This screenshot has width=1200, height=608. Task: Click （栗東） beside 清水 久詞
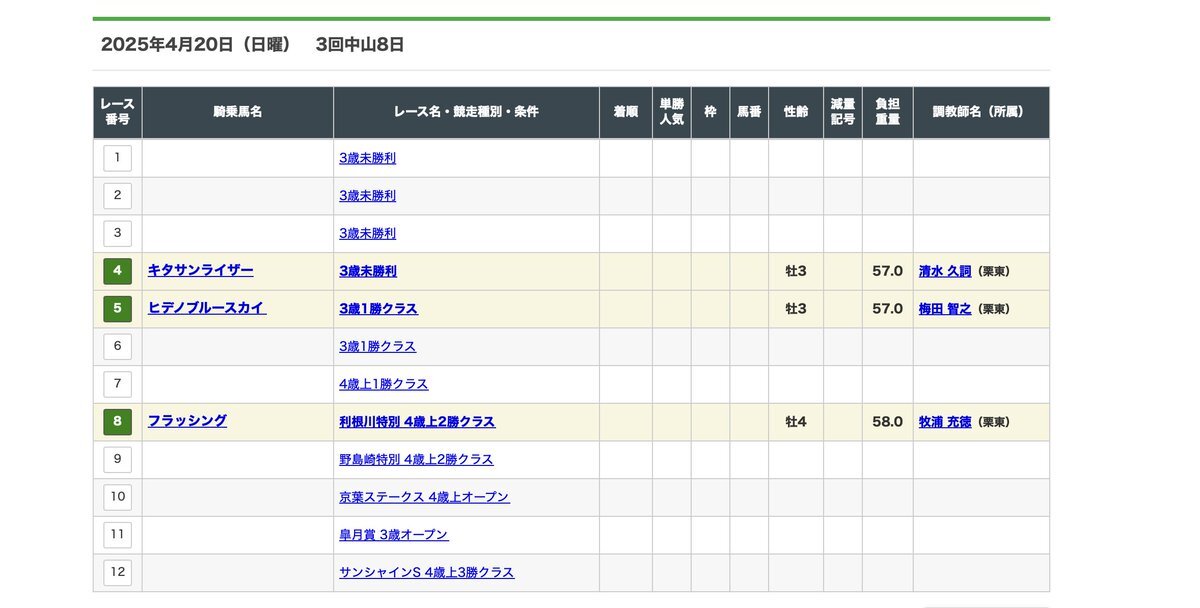click(x=993, y=272)
